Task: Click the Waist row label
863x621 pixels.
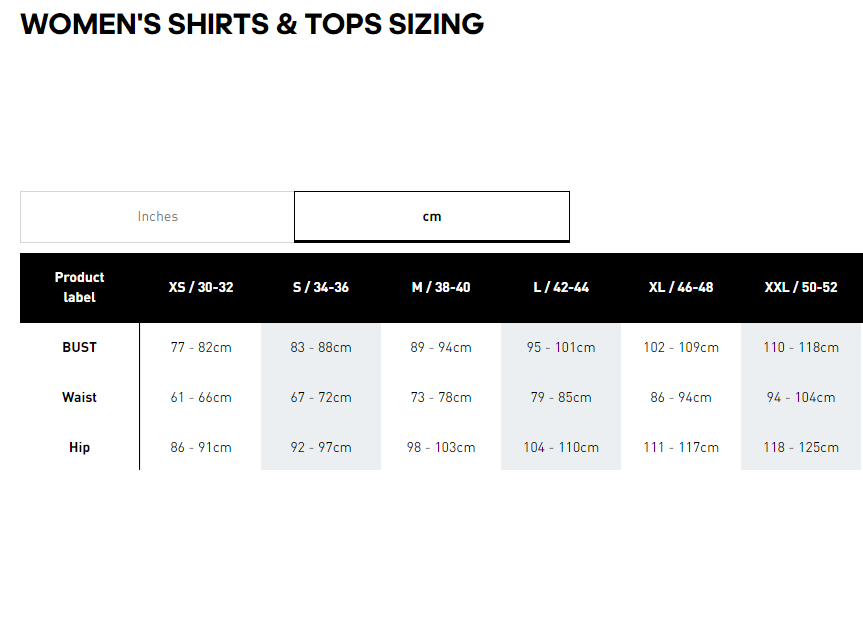Action: pyautogui.click(x=79, y=398)
